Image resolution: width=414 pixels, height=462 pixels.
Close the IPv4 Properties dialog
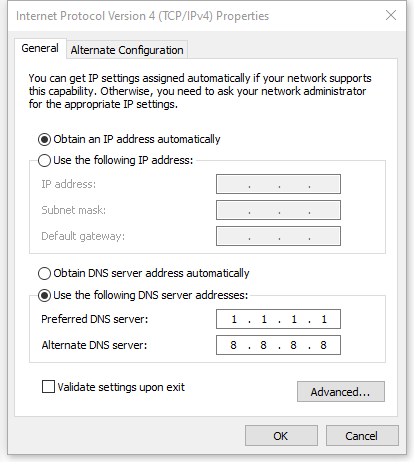(391, 15)
